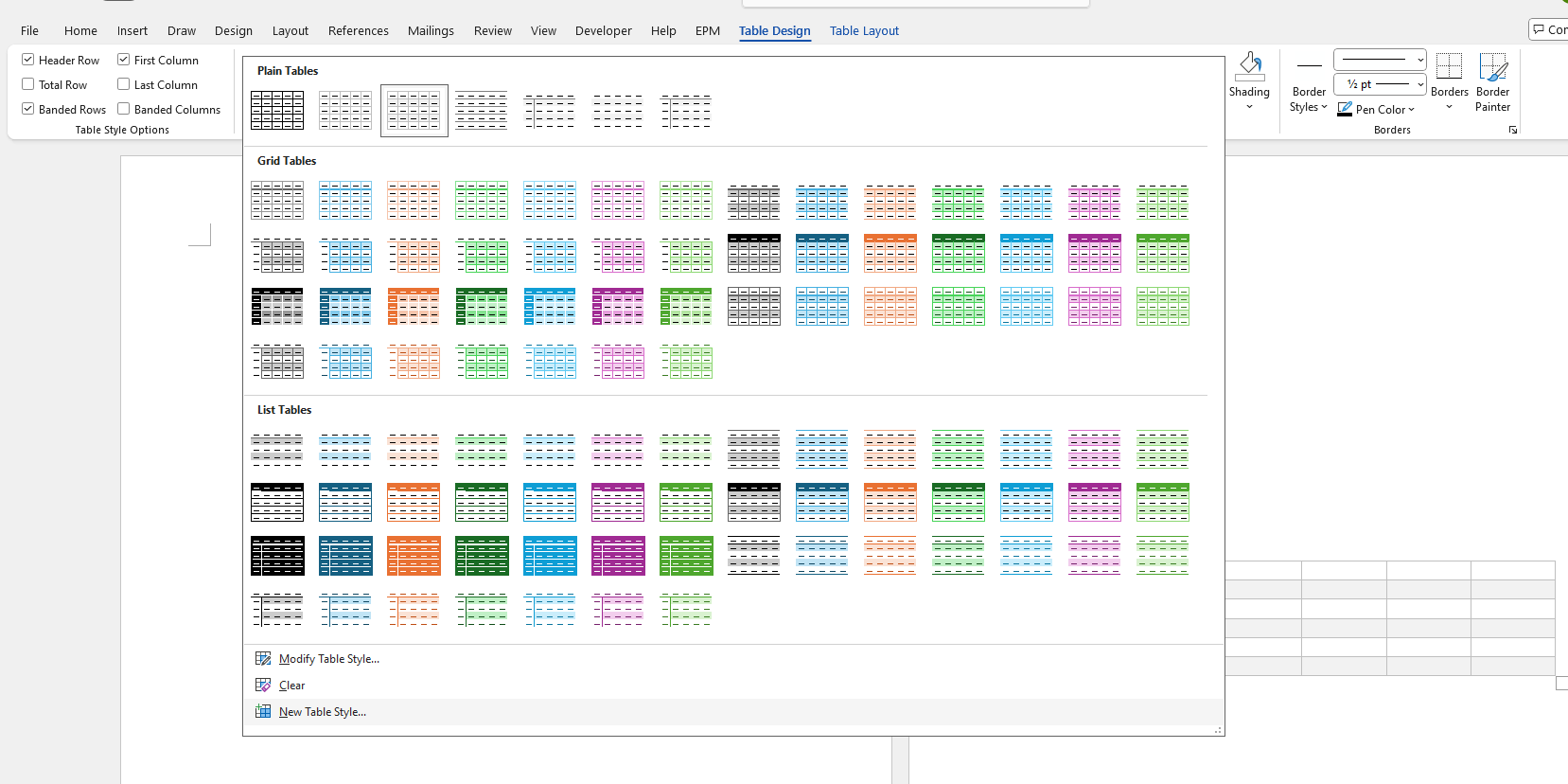This screenshot has height=784, width=1568.
Task: Open the File menu
Action: point(30,30)
